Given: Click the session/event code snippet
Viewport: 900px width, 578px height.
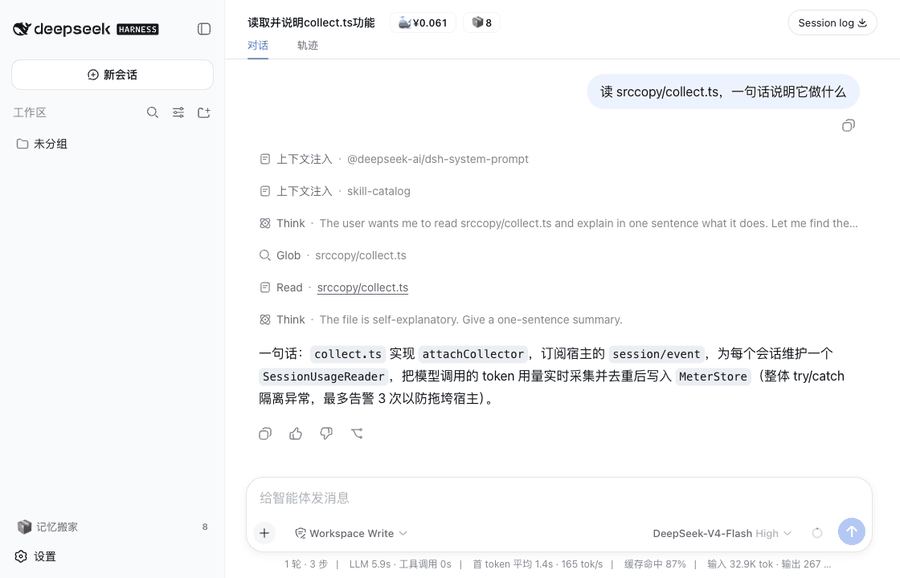Looking at the screenshot, I should tap(657, 354).
